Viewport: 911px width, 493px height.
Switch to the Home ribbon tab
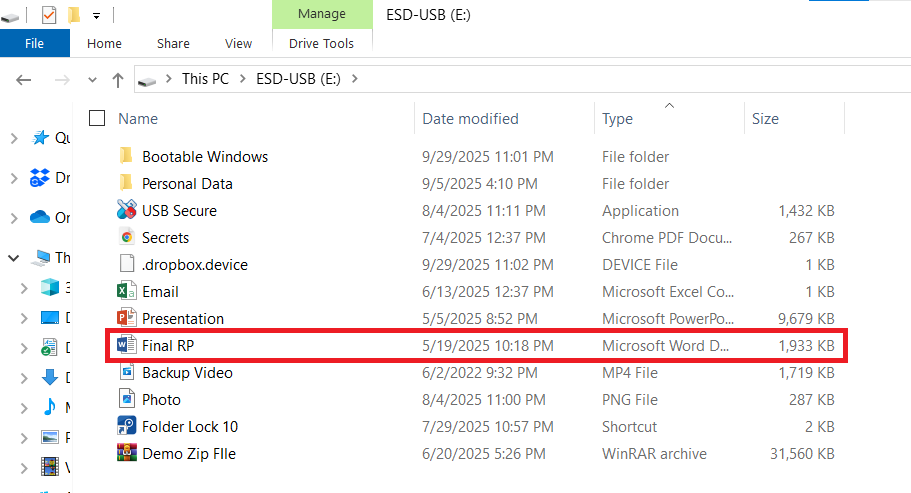coord(105,44)
